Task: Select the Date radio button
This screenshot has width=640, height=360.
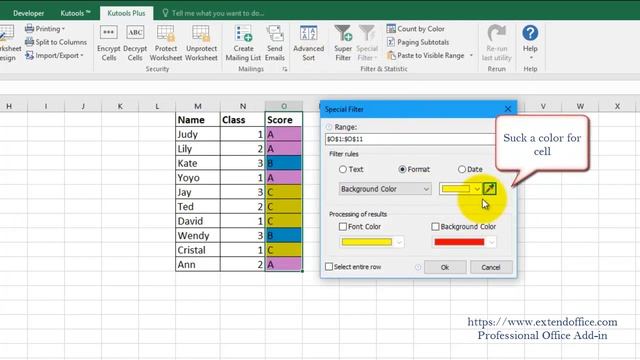Action: [x=462, y=169]
